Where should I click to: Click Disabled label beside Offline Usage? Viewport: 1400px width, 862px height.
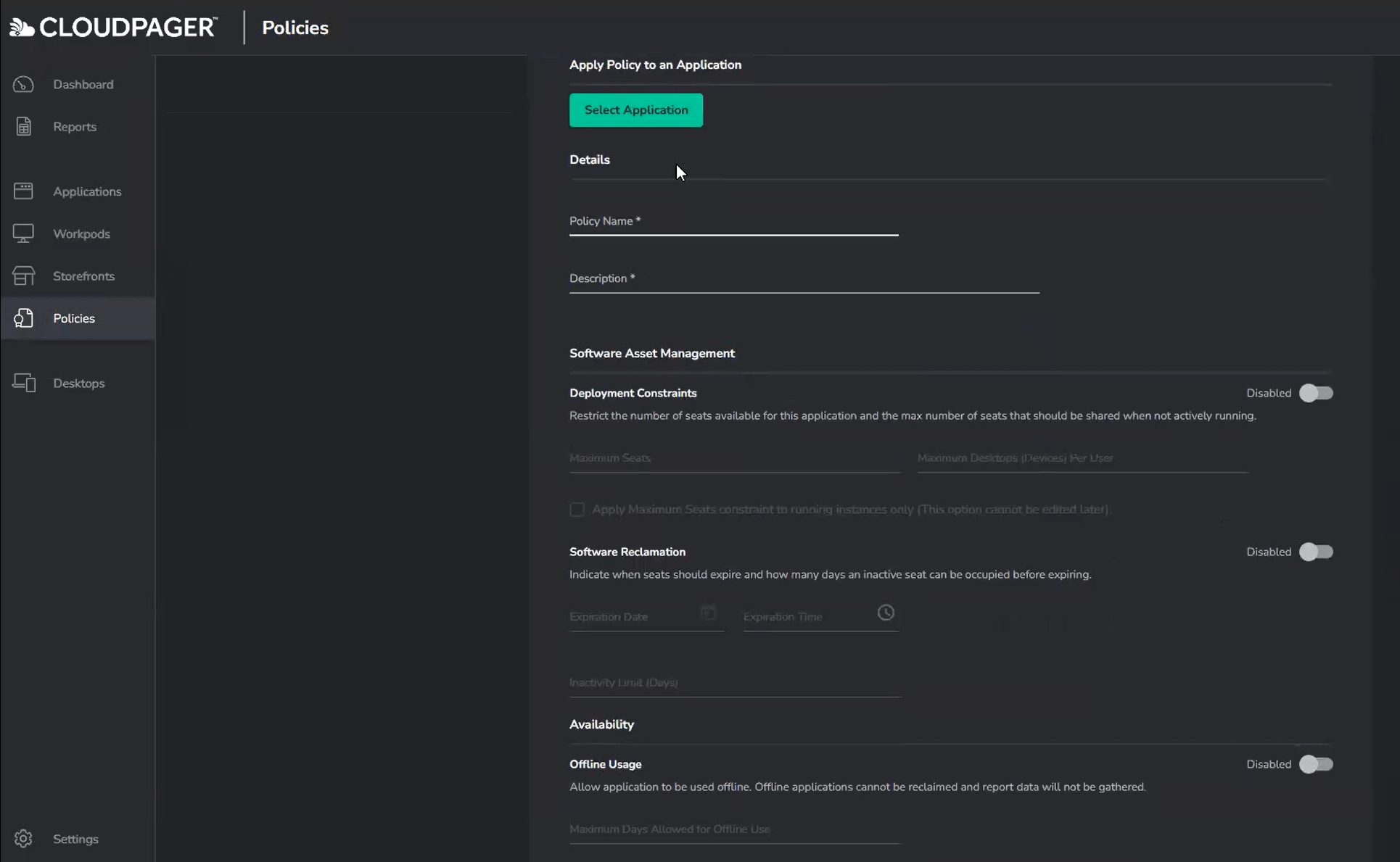pyautogui.click(x=1269, y=764)
